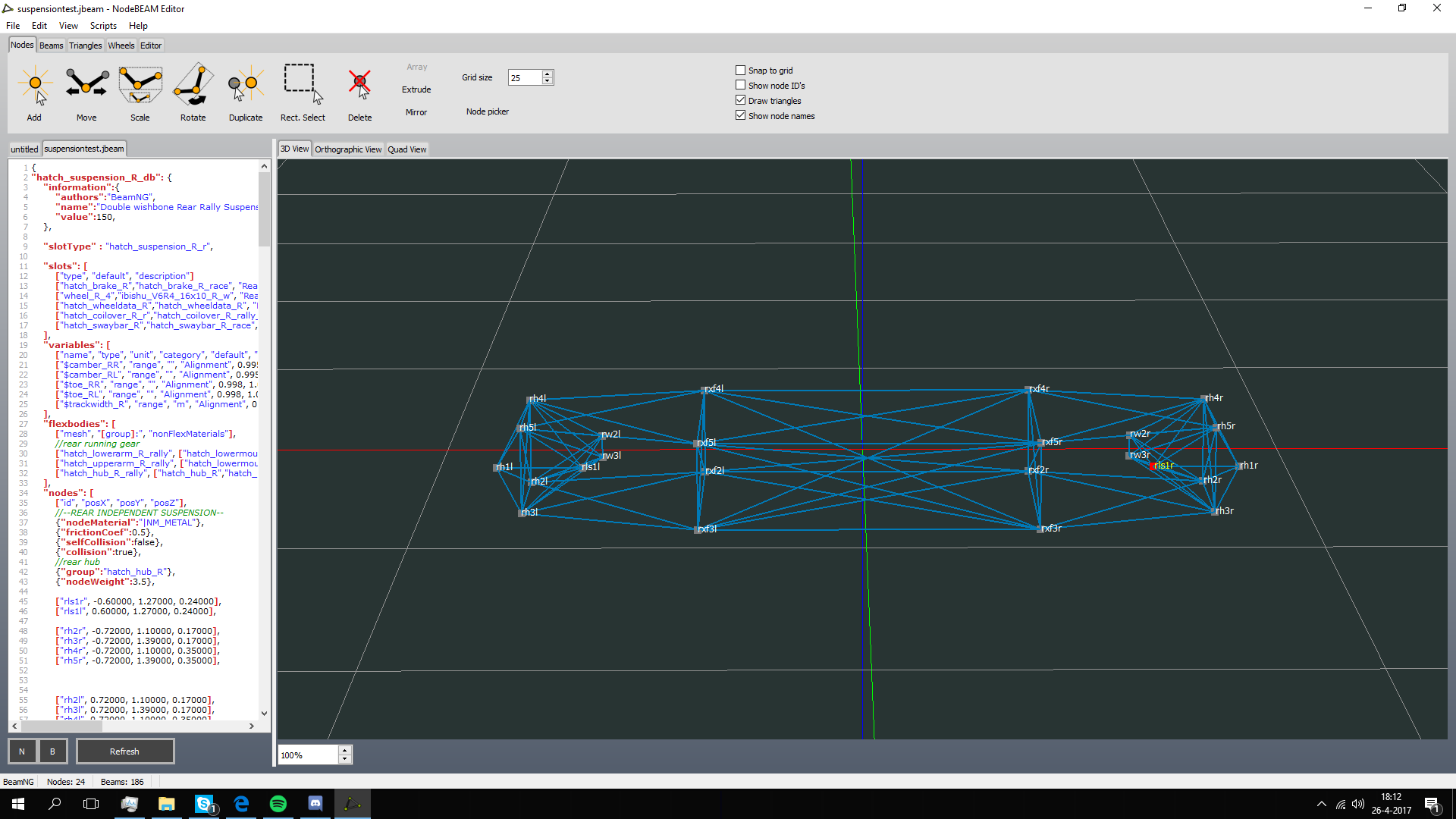The image size is (1456, 819).
Task: Open the untitled file tab
Action: pyautogui.click(x=24, y=149)
